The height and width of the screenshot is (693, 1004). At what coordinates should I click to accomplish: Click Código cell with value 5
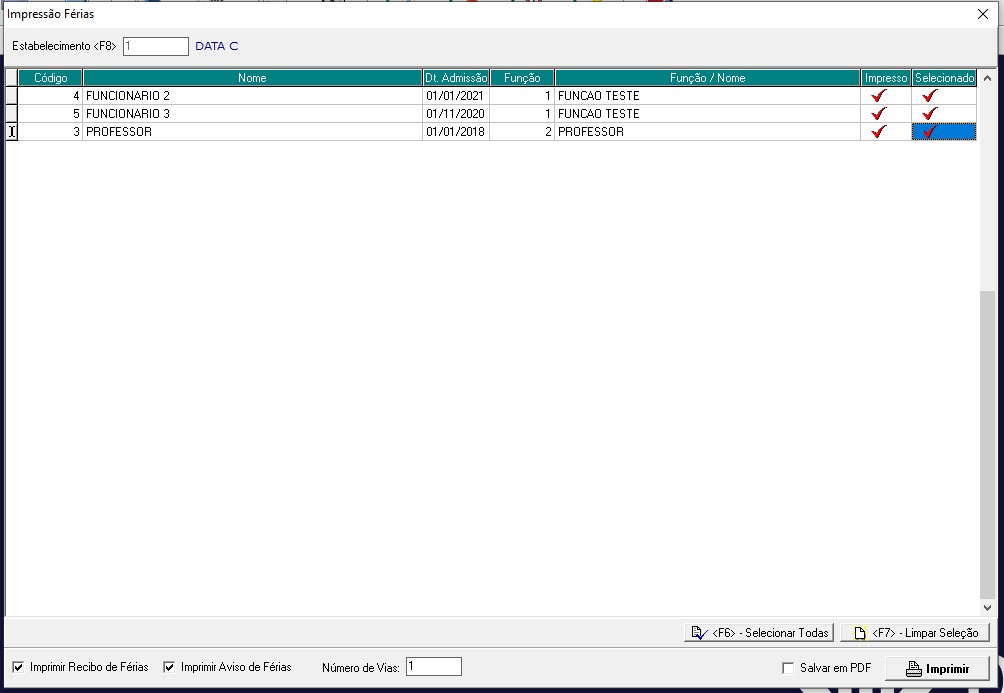51,113
